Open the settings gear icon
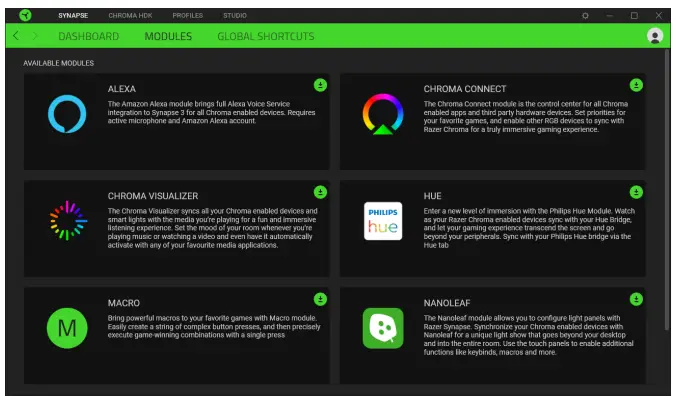Screen dimensions: 677x405 (585, 16)
